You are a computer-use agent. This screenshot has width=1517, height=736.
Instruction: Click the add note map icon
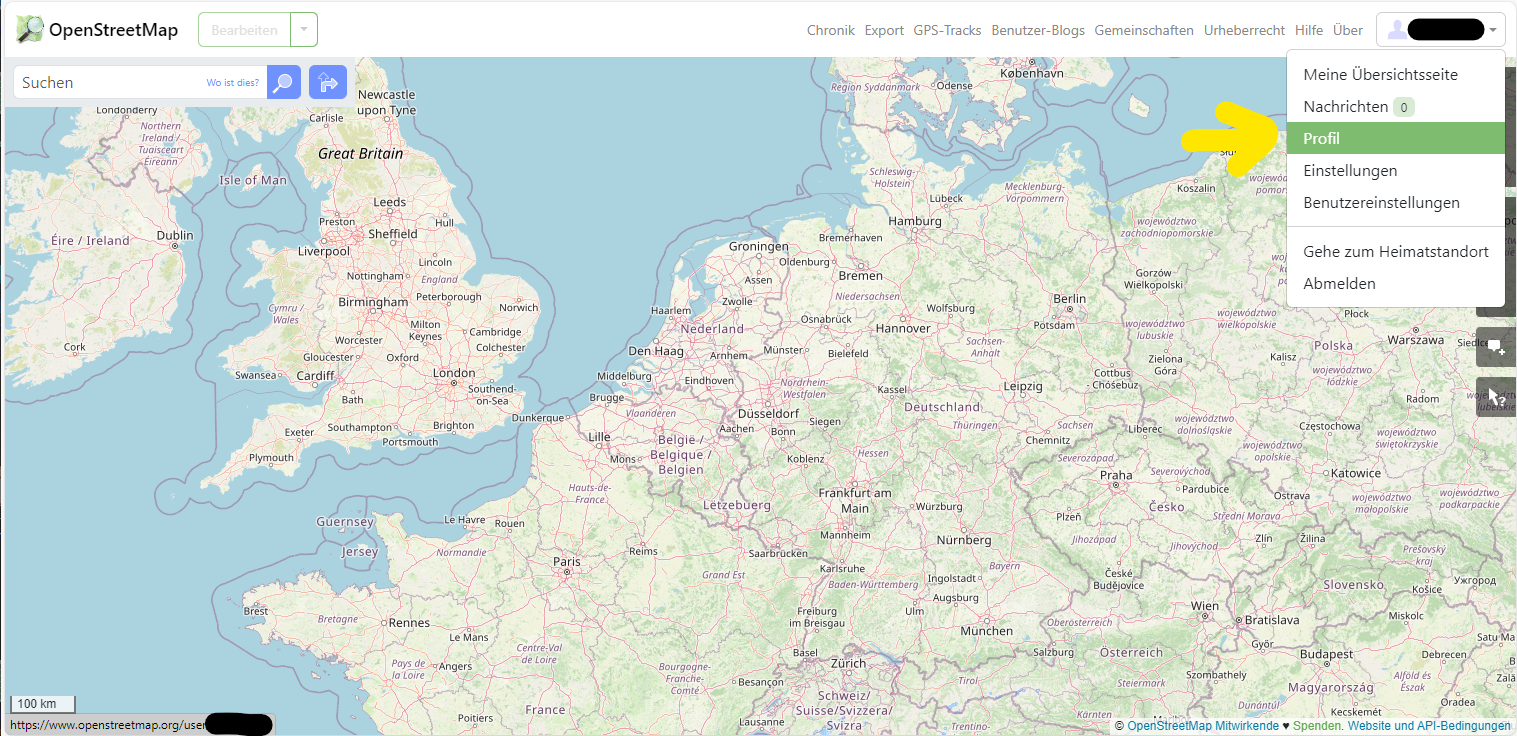(1496, 346)
